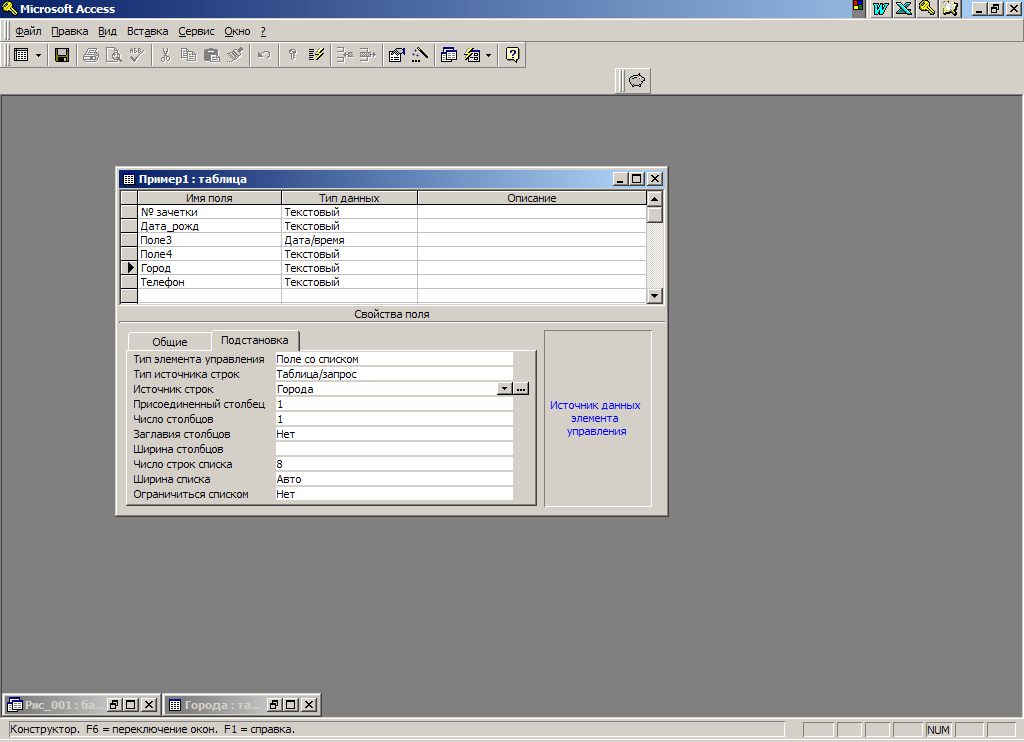1024x742 pixels.
Task: Click the Access key icon in shortcut bar
Action: (x=927, y=8)
